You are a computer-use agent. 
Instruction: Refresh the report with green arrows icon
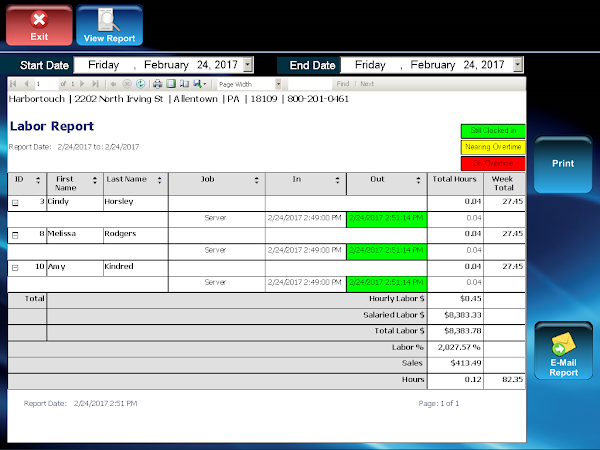click(140, 84)
